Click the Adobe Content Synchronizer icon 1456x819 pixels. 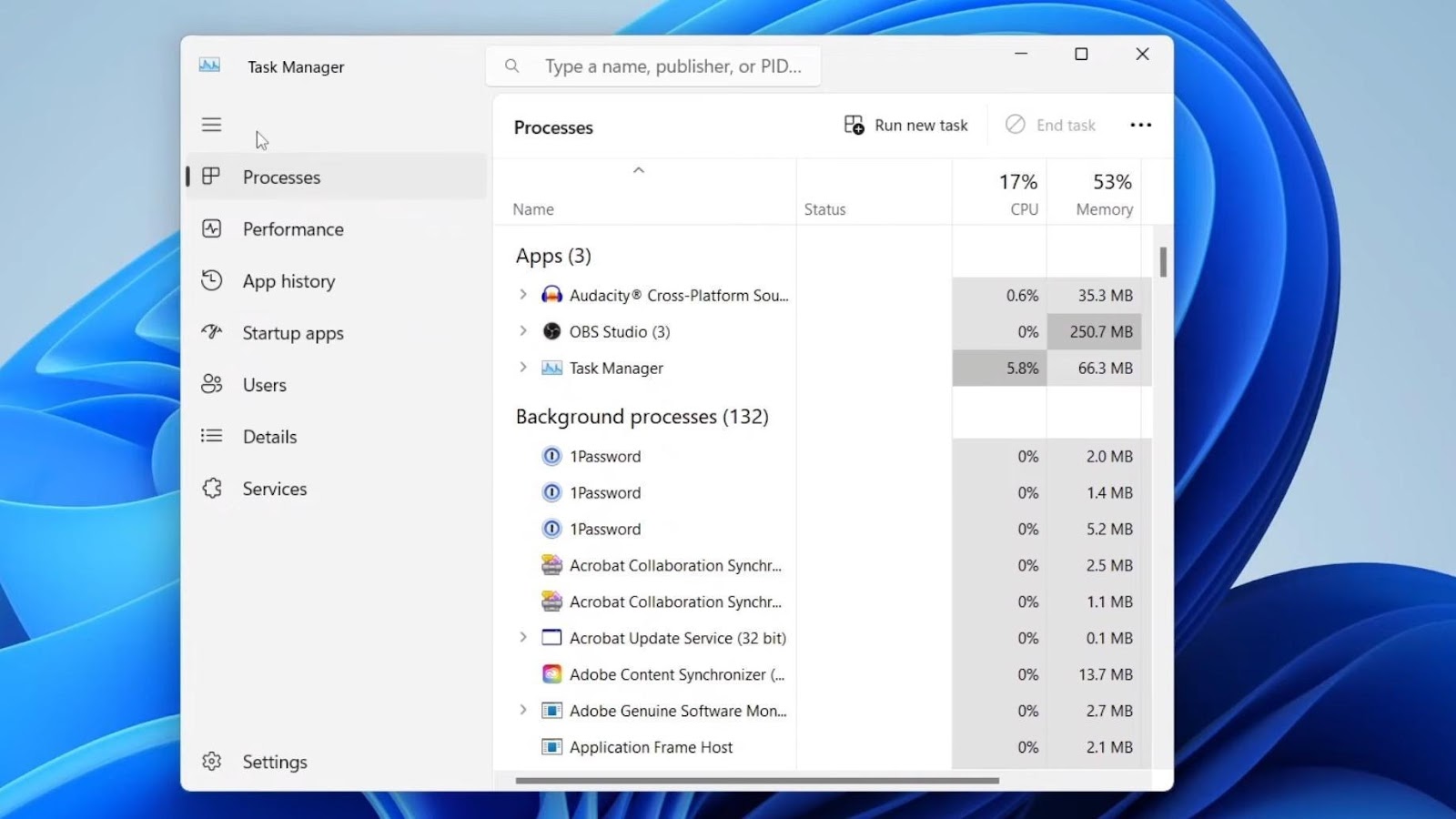pyautogui.click(x=551, y=674)
